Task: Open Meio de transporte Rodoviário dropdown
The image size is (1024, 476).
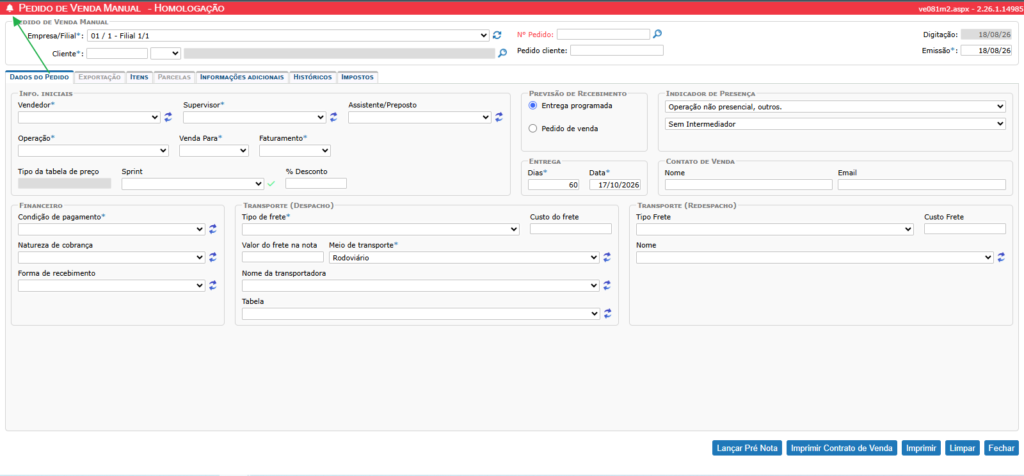Action: tap(464, 257)
